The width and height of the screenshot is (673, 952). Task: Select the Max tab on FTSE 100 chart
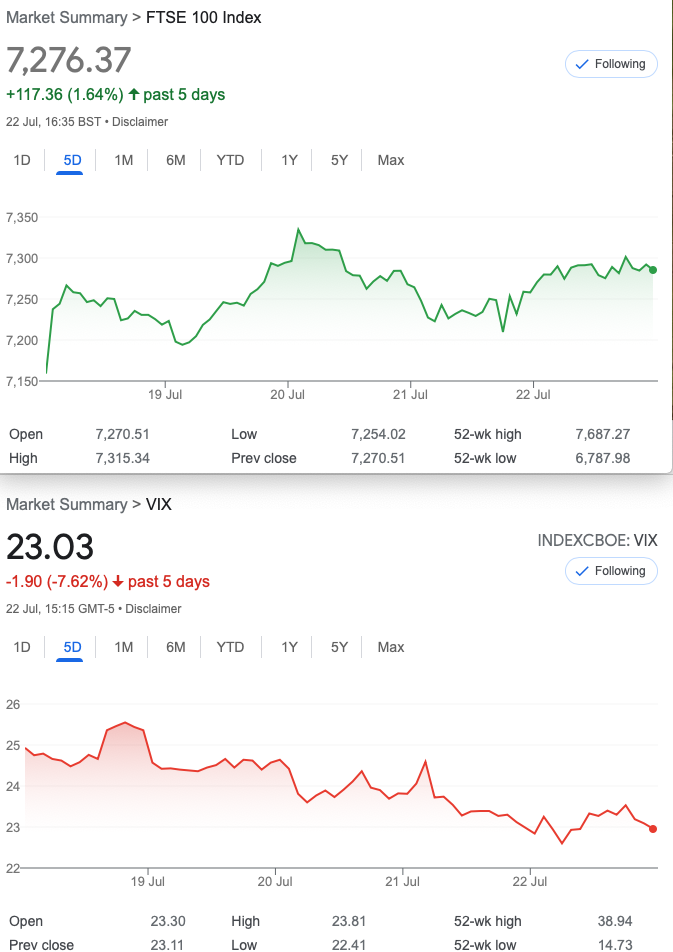[x=391, y=160]
